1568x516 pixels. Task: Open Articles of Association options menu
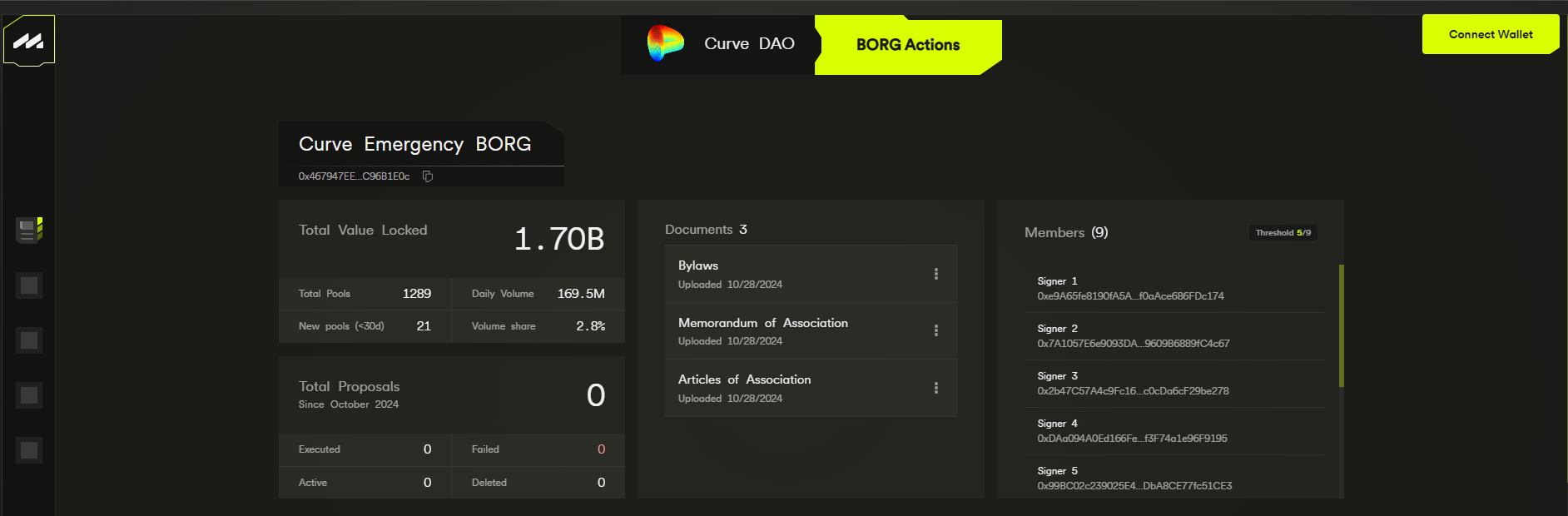[936, 388]
